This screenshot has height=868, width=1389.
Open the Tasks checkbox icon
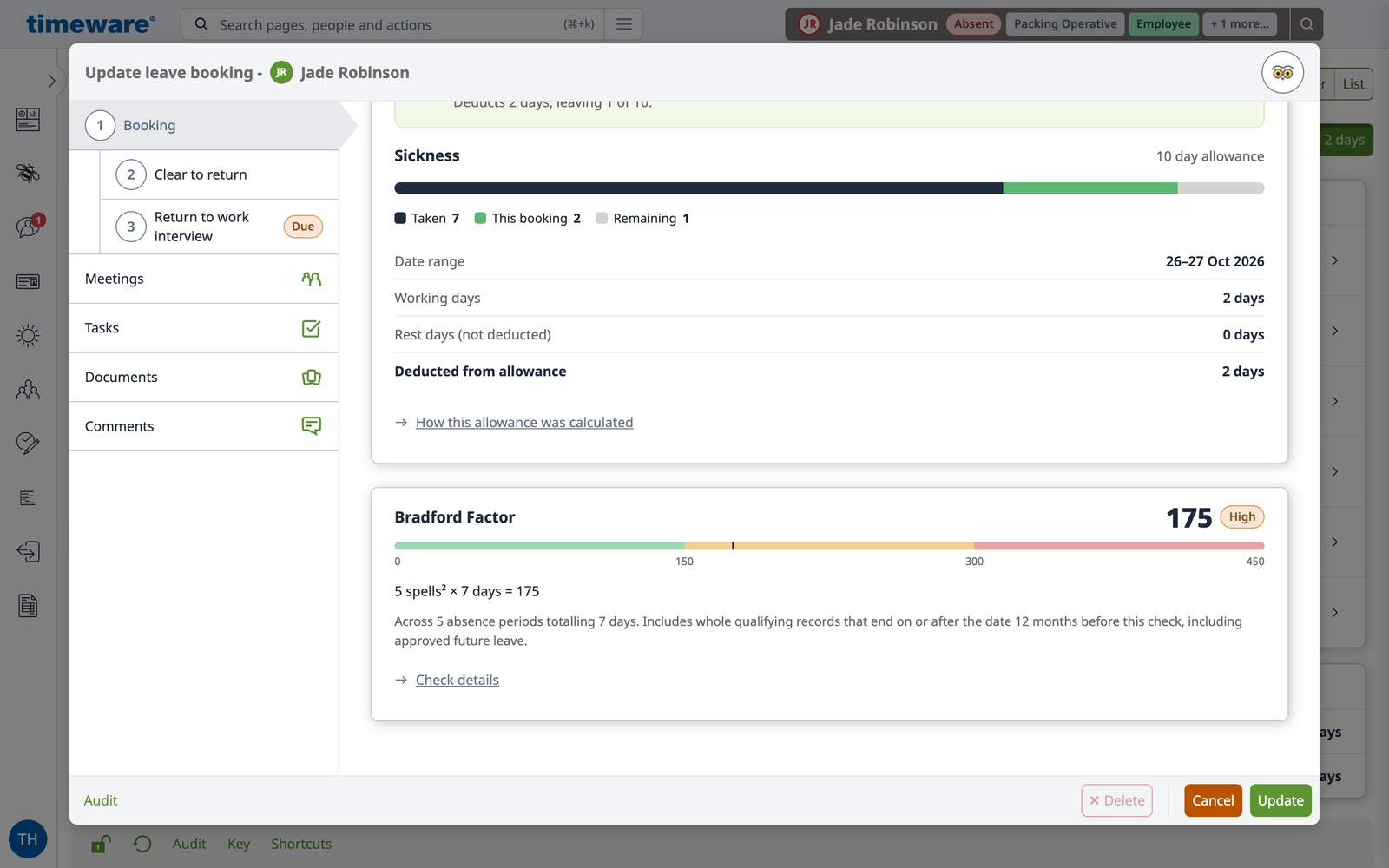(x=311, y=328)
